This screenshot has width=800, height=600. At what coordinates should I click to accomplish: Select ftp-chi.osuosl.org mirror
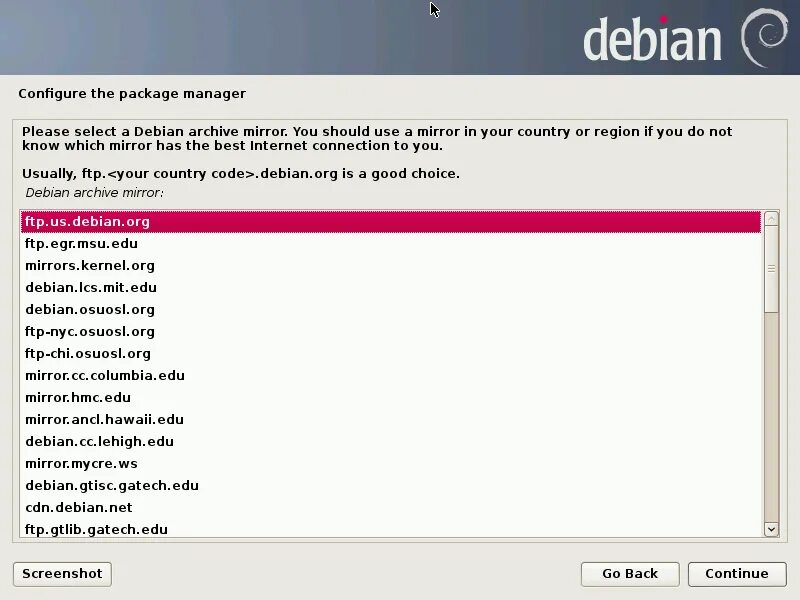(391, 354)
